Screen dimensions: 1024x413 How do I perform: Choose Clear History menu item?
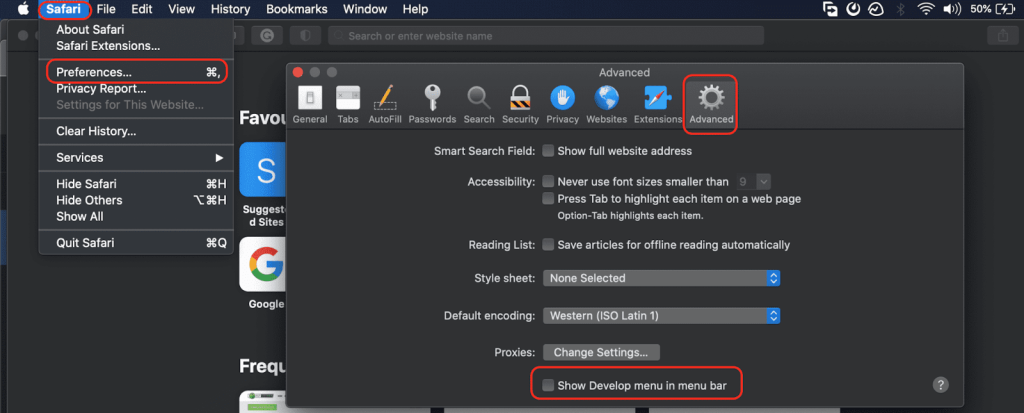[136, 131]
